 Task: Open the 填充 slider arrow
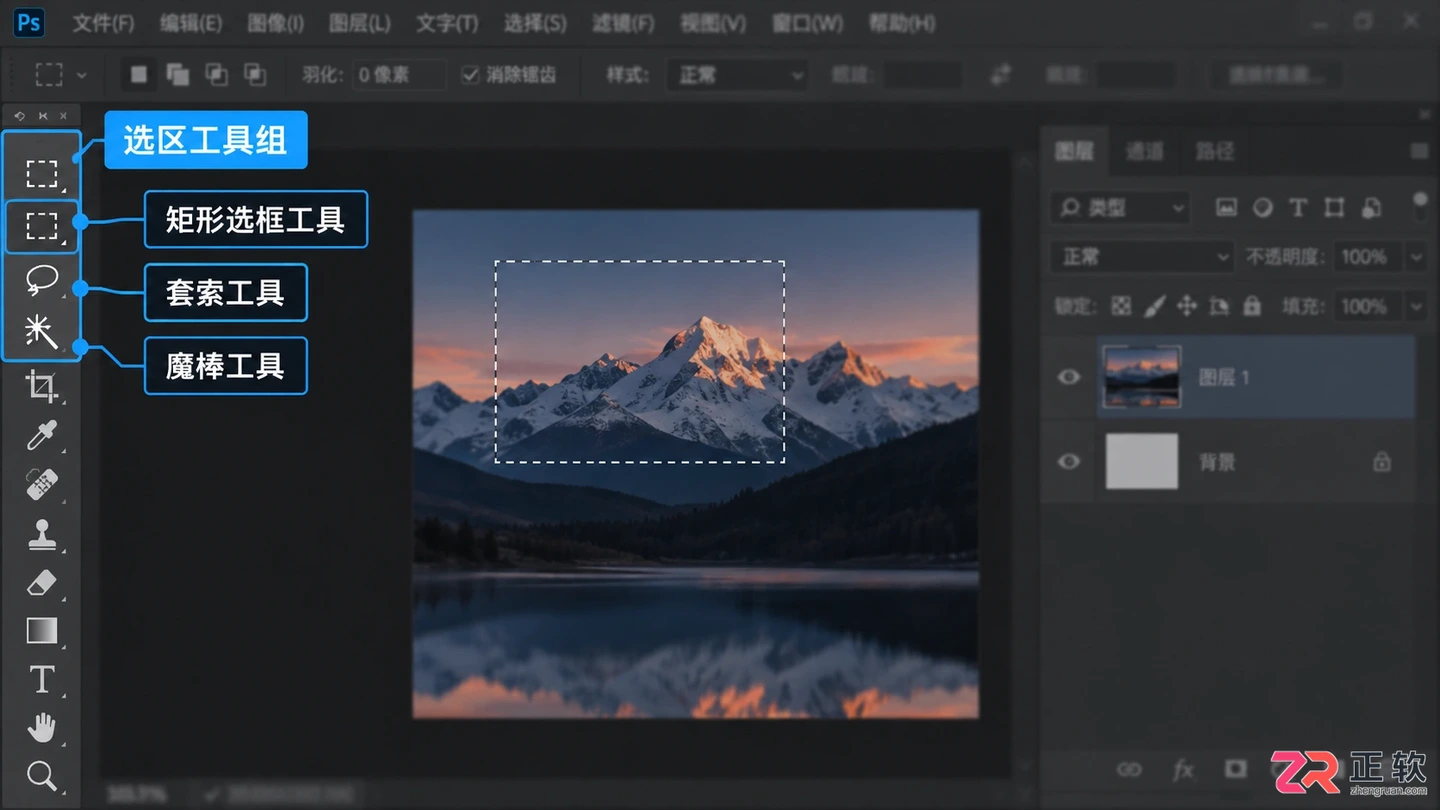click(1416, 306)
